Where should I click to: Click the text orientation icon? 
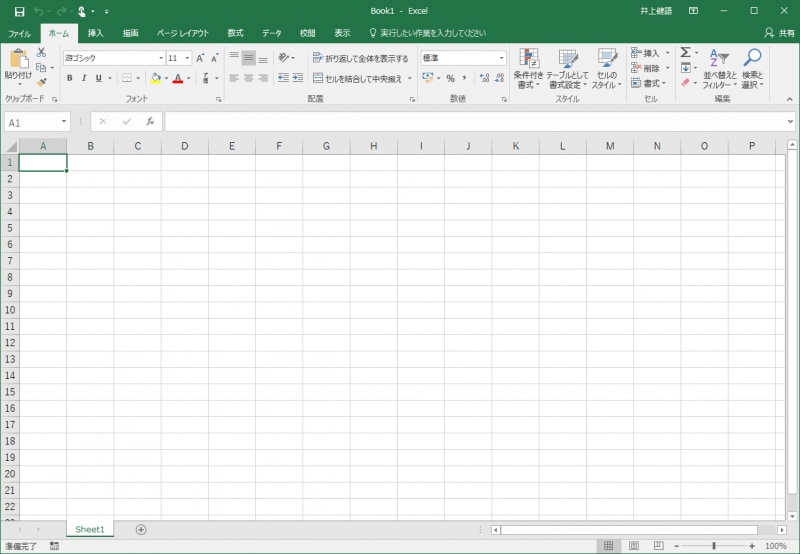tap(284, 58)
